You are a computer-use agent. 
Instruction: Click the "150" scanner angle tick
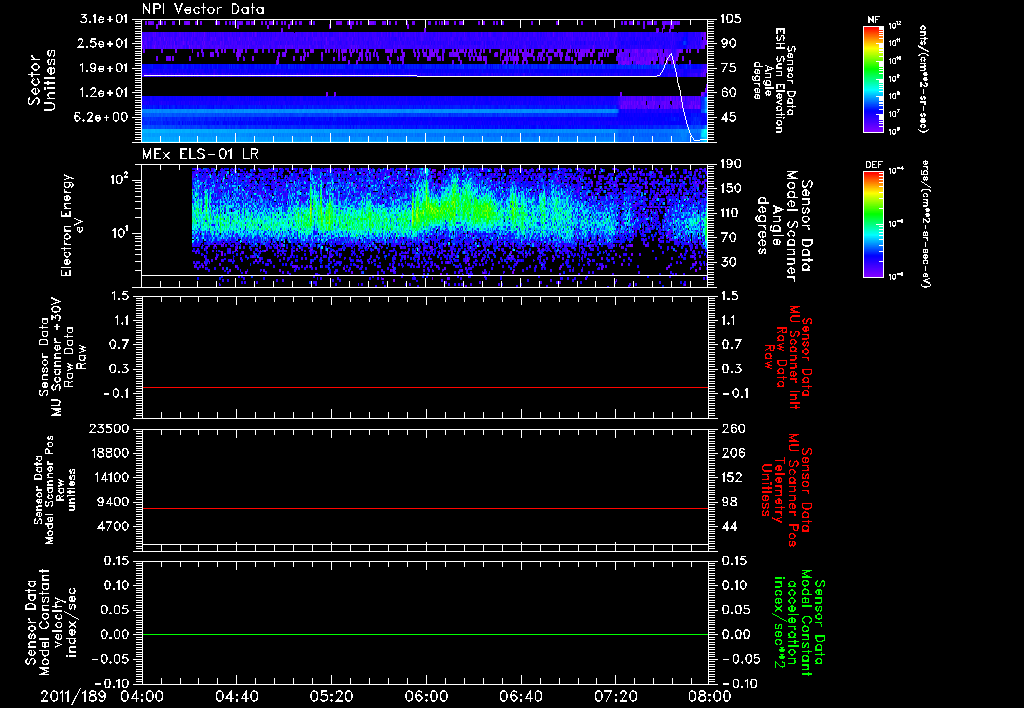(731, 189)
